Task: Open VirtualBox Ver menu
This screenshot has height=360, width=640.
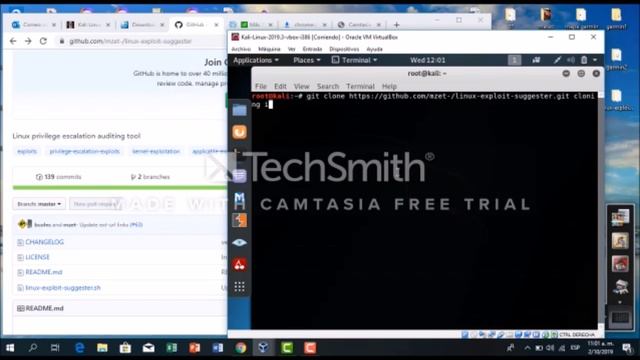Action: pyautogui.click(x=291, y=49)
